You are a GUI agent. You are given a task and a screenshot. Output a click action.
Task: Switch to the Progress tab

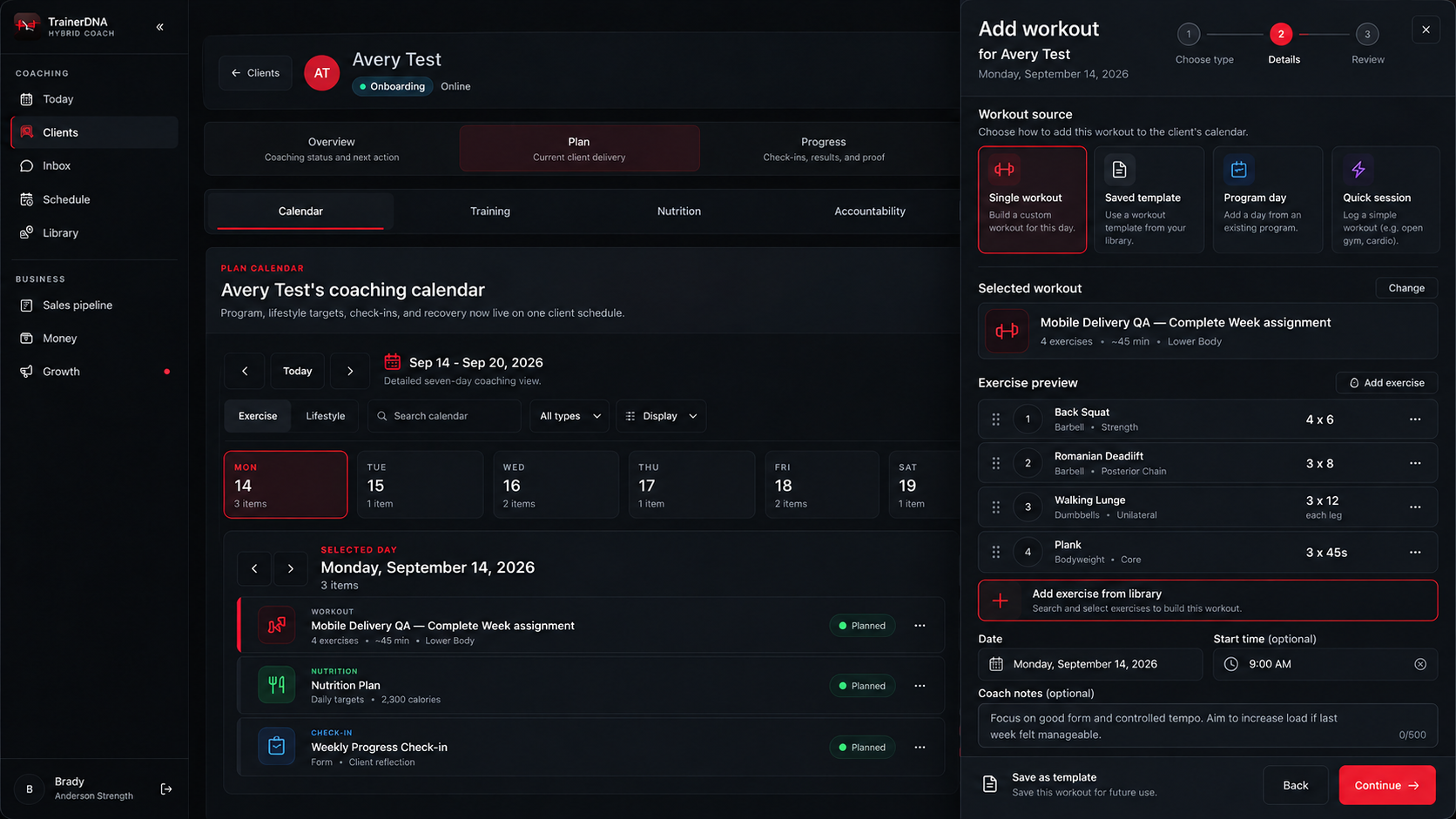[x=824, y=149]
